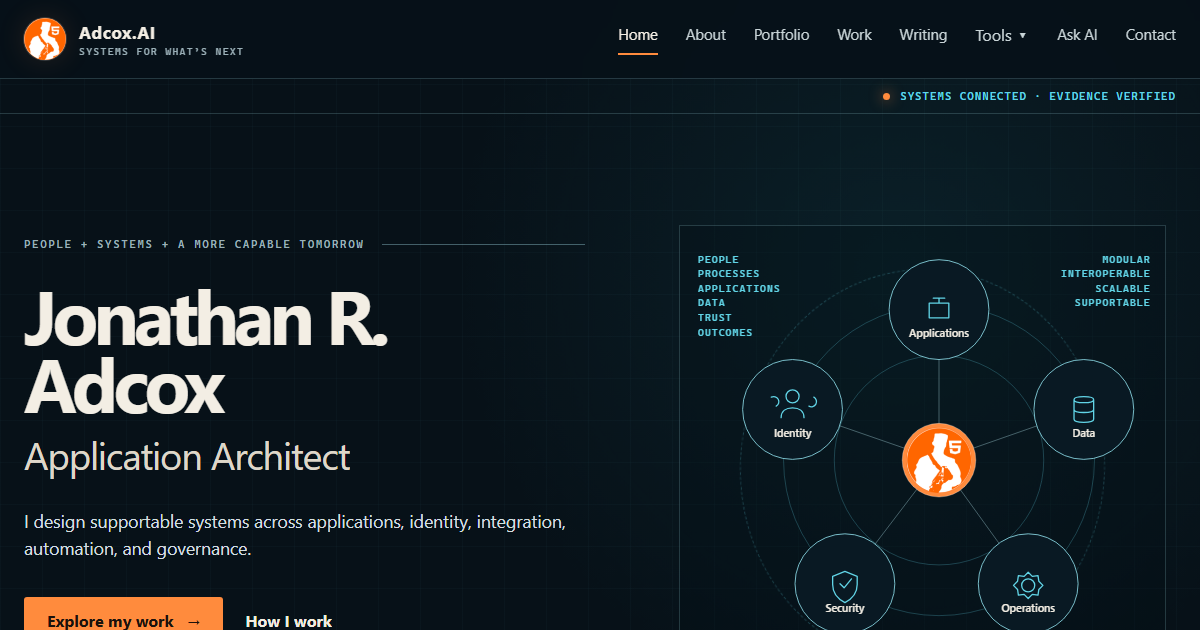
Task: Go to the Contact page
Action: 1151,35
